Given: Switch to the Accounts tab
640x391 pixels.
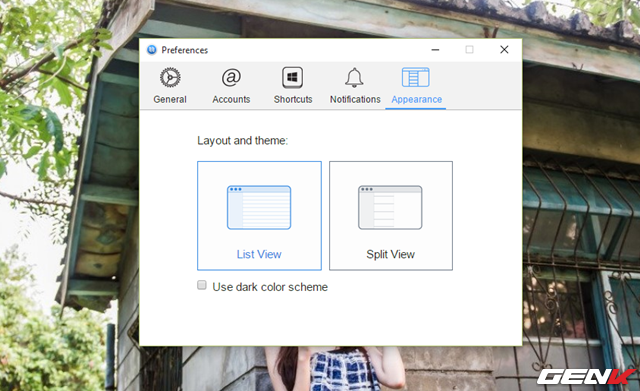Looking at the screenshot, I should tap(231, 86).
